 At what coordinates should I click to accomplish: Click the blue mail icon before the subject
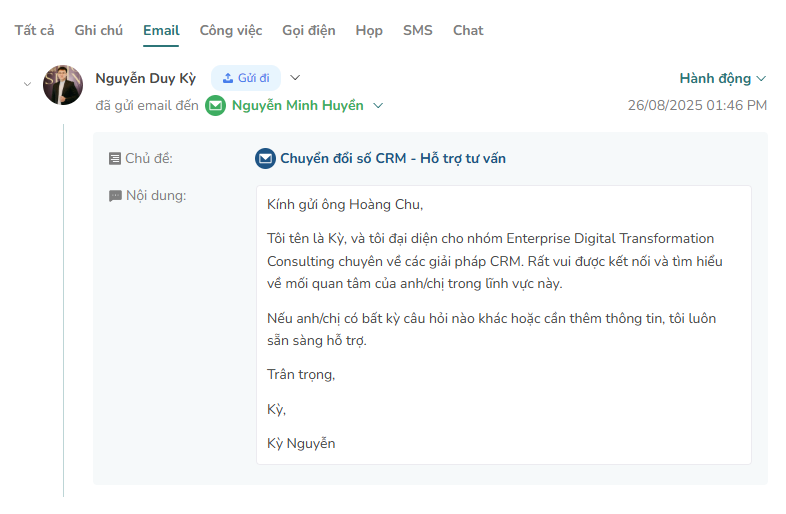tap(265, 158)
